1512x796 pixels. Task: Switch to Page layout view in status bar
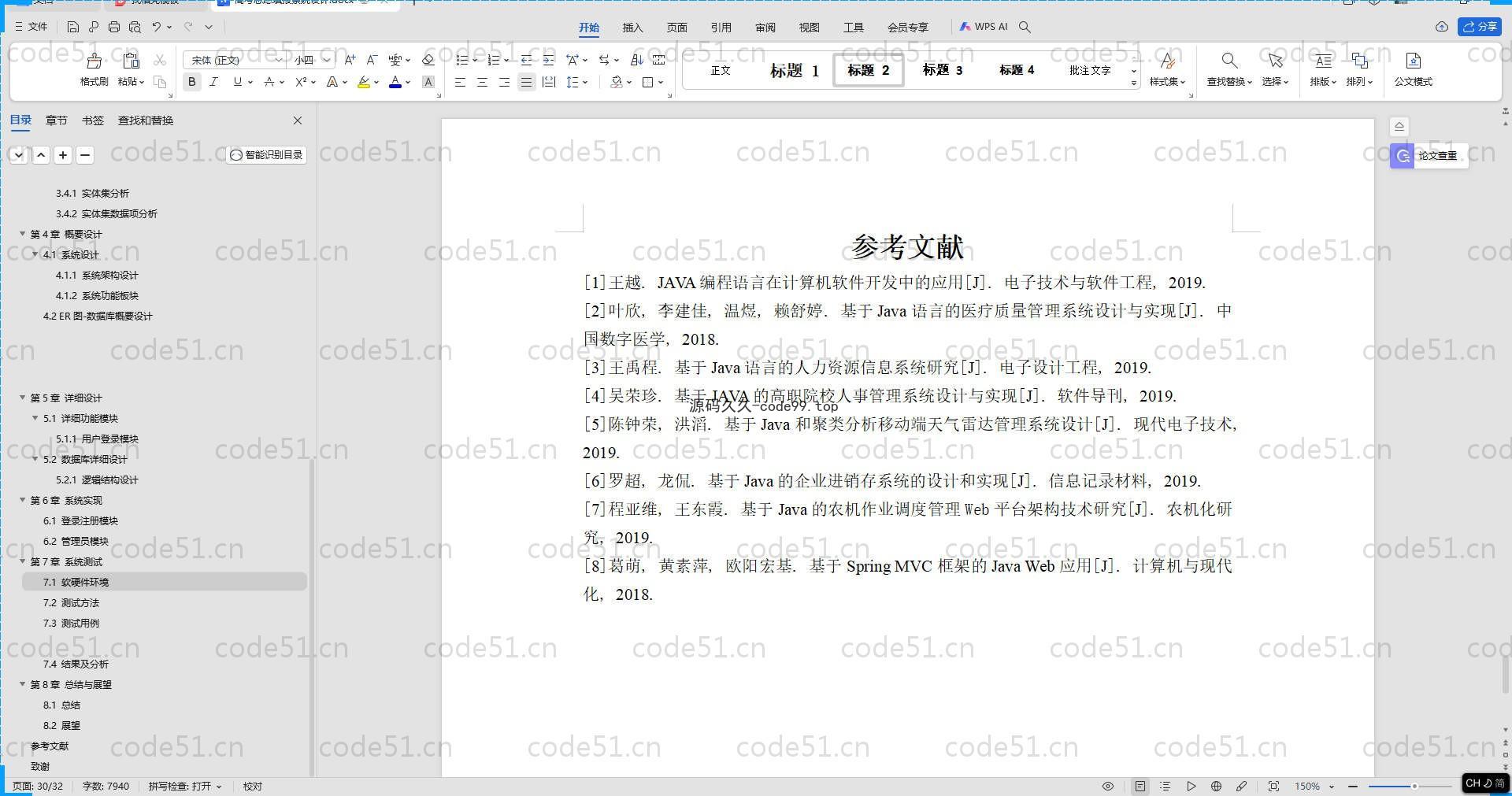1140,786
